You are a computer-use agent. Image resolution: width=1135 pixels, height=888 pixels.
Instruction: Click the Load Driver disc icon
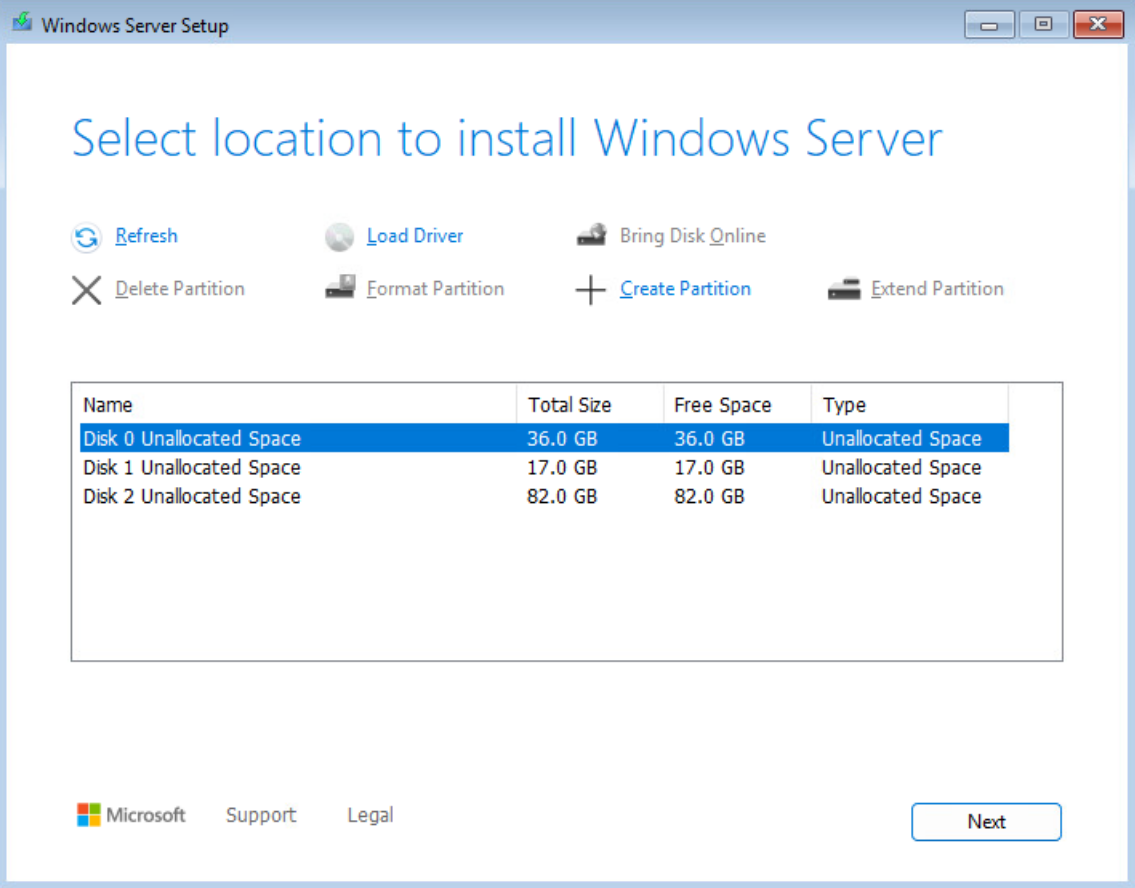(339, 237)
